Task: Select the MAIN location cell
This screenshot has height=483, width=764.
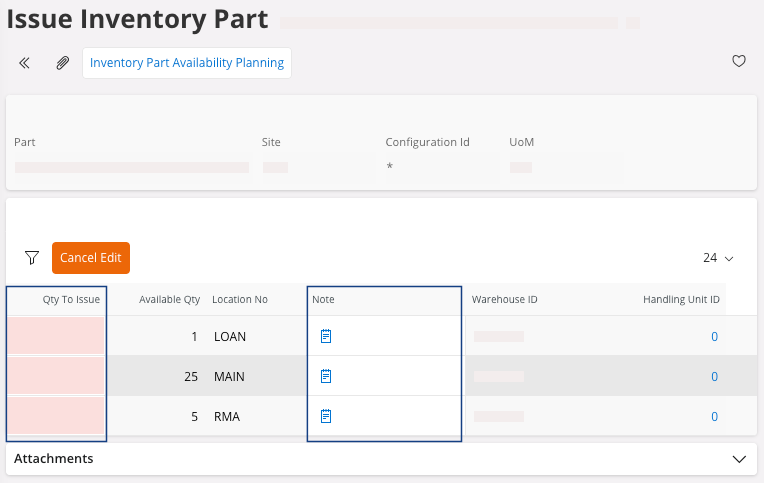Action: pyautogui.click(x=230, y=377)
